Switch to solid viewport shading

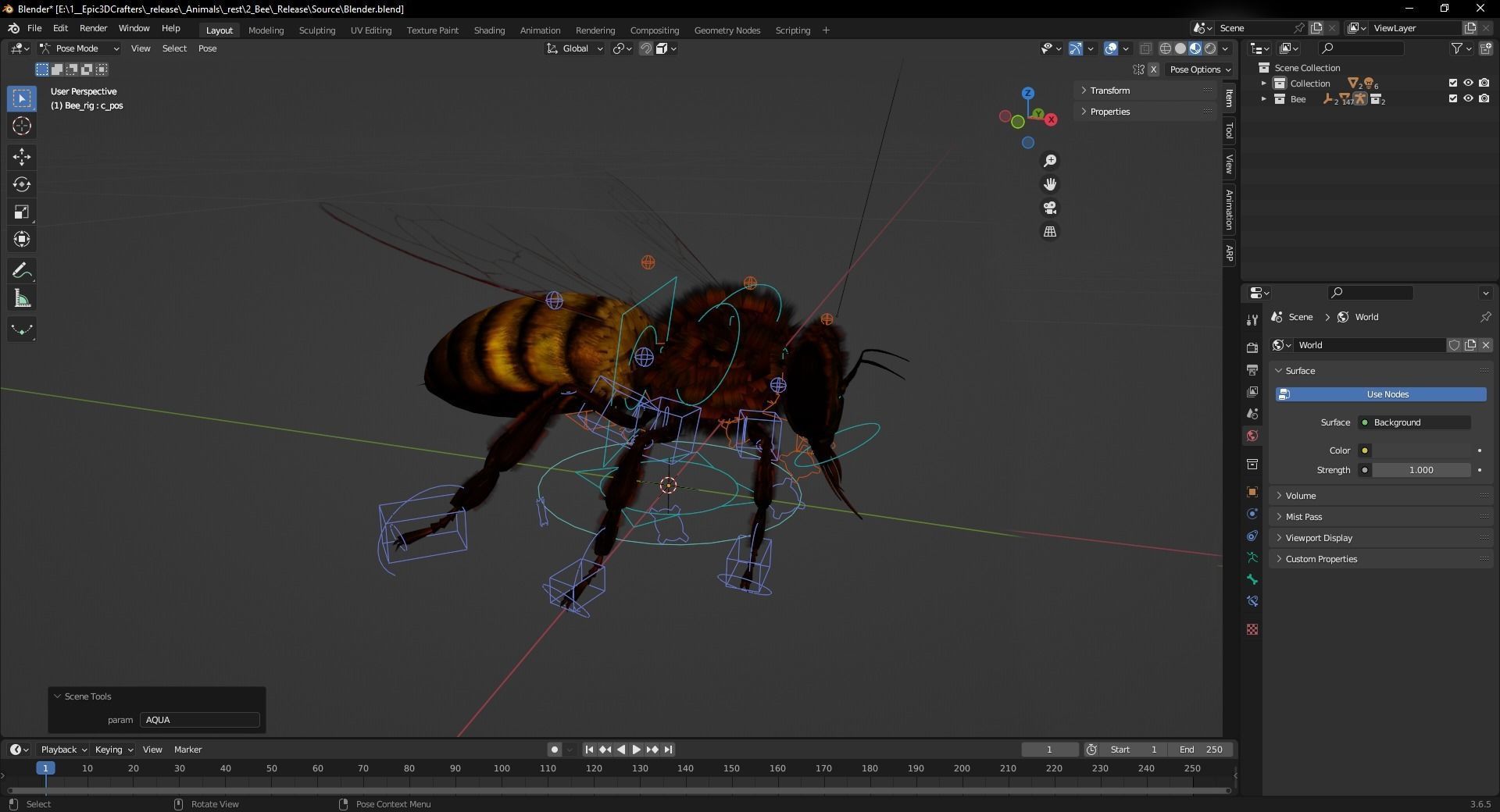[1180, 48]
